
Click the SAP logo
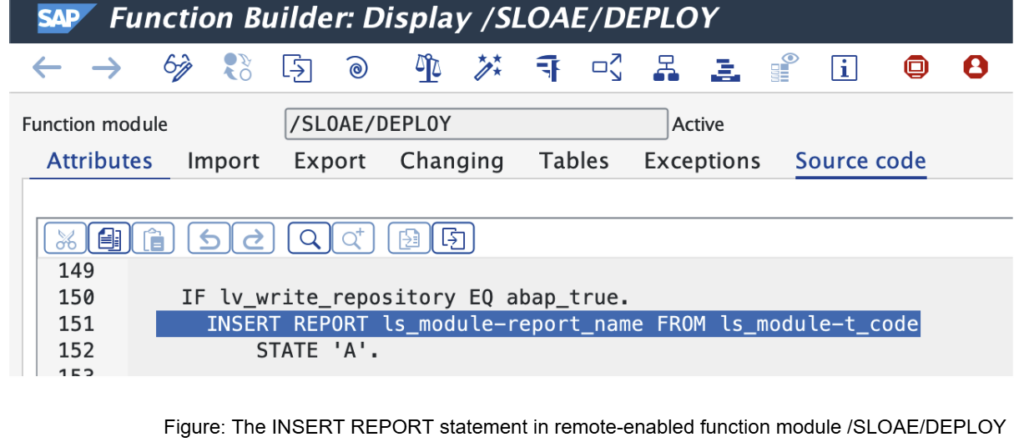point(67,18)
